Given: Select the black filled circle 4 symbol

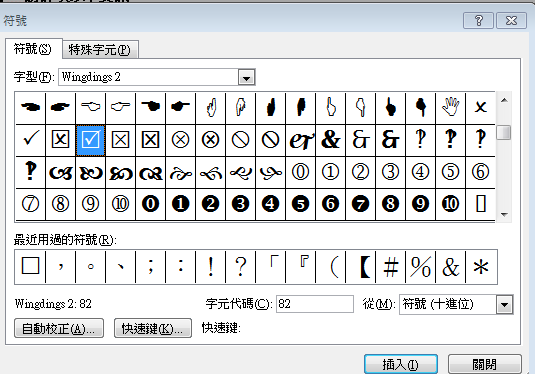Looking at the screenshot, I should (x=271, y=204).
